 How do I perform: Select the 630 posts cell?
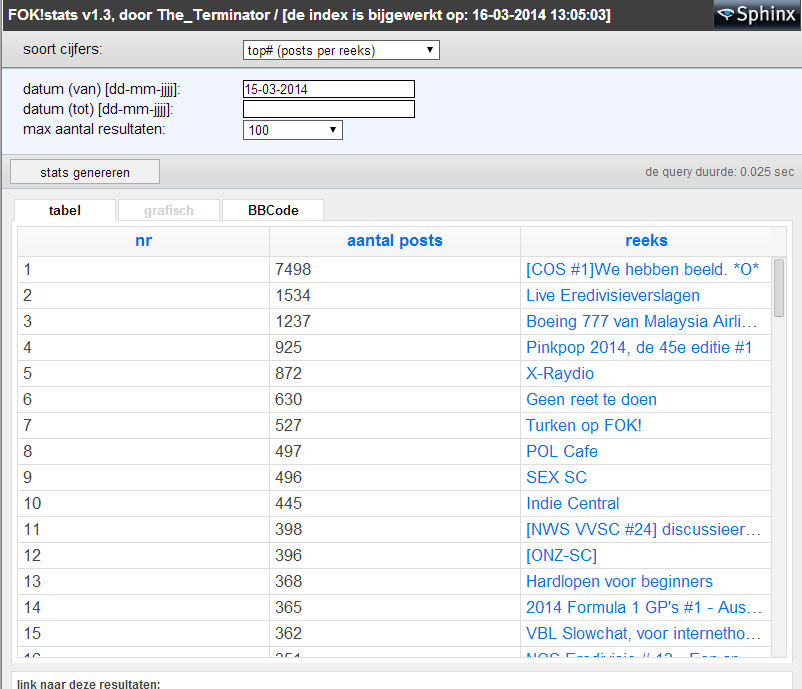395,399
